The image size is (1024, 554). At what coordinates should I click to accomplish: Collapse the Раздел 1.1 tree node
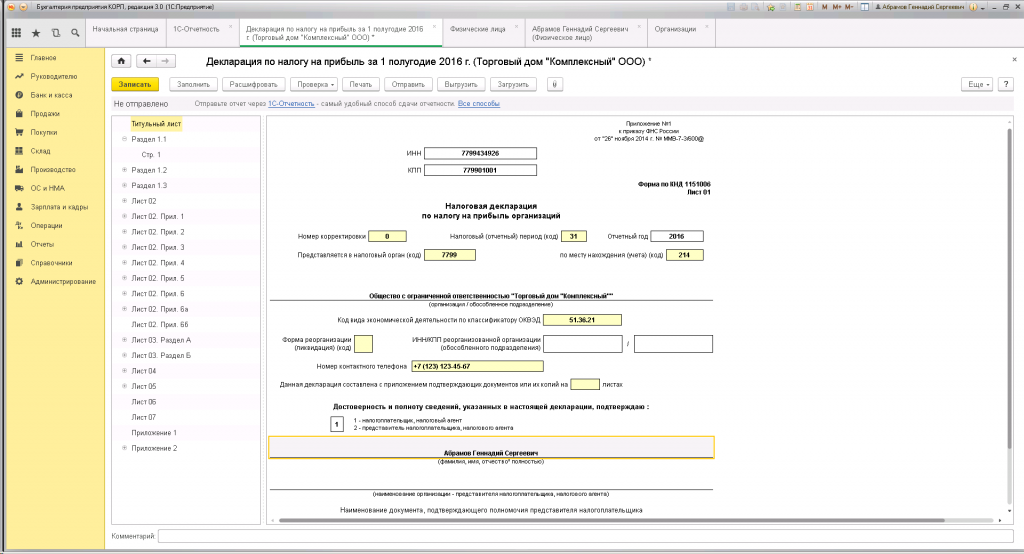tap(124, 139)
